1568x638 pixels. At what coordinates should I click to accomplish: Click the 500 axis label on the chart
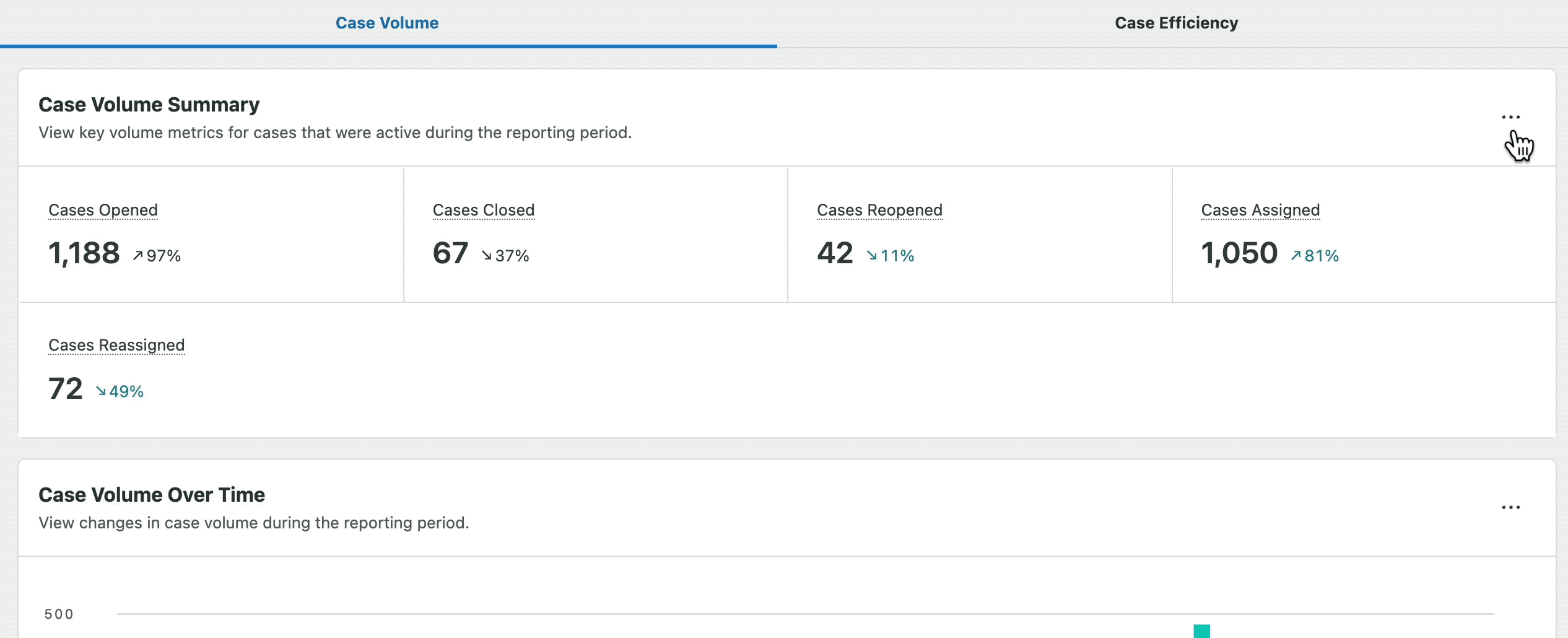point(59,614)
